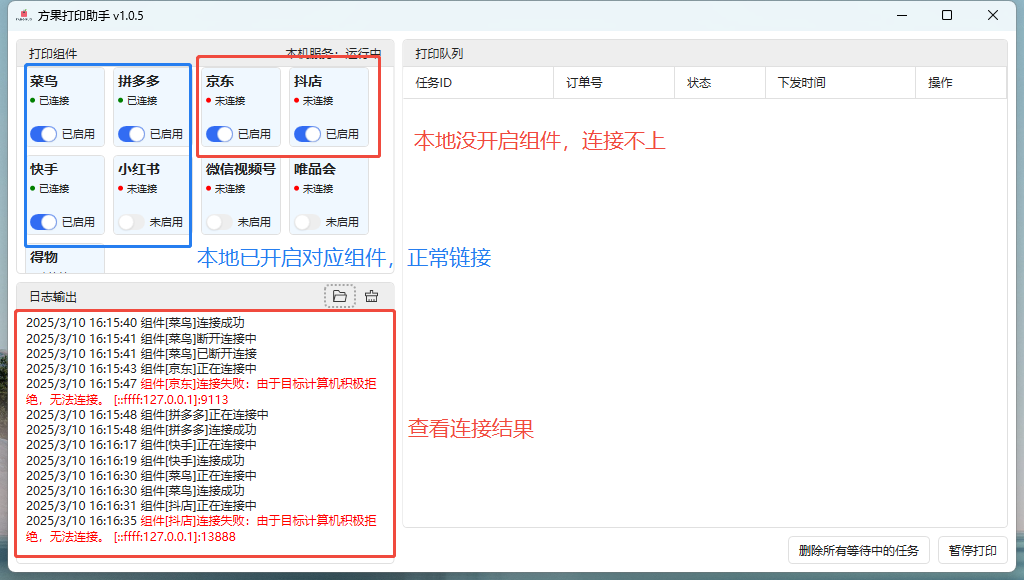The image size is (1024, 580).
Task: Click the 打印组件 panel title
Action: (x=53, y=54)
